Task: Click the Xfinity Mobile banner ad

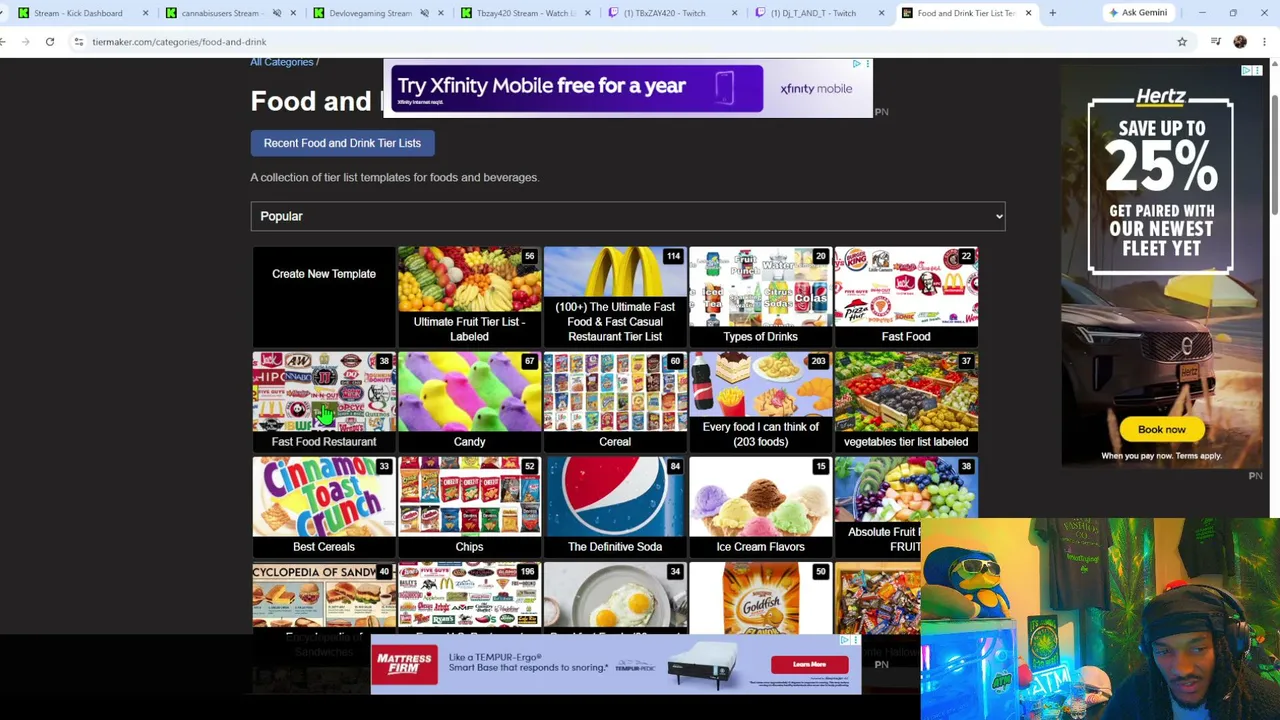Action: pos(628,88)
